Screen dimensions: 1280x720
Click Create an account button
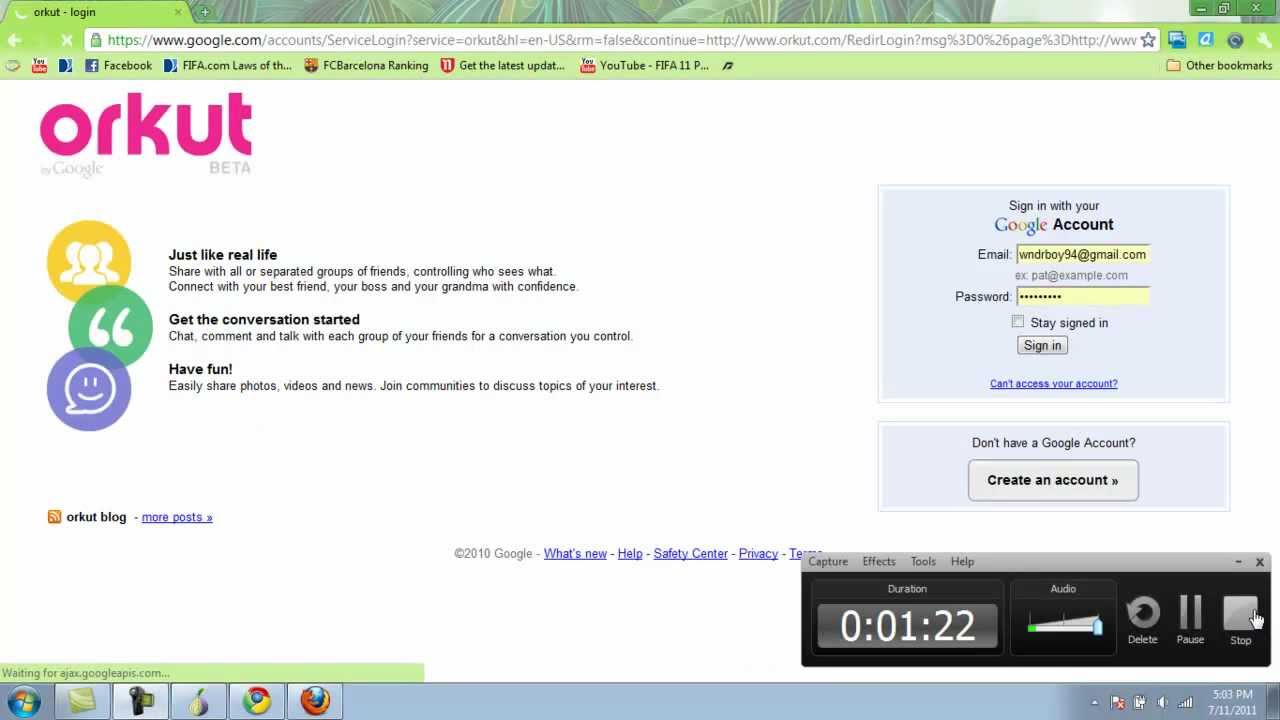coord(1053,480)
